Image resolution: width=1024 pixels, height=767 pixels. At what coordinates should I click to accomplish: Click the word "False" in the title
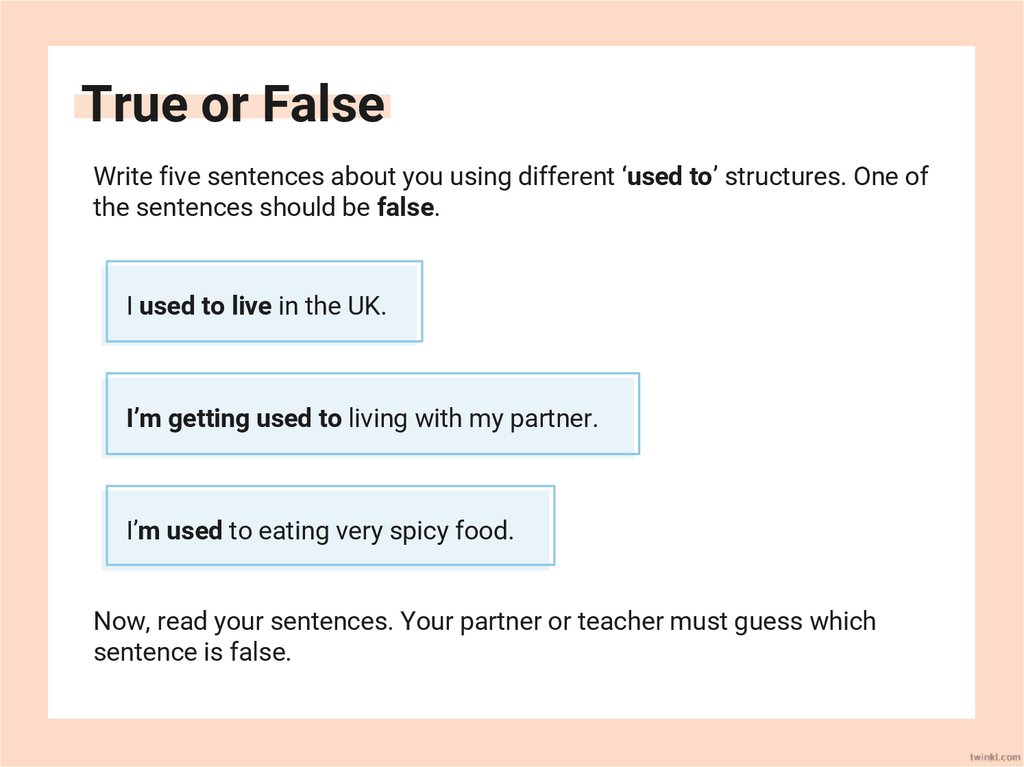click(323, 104)
